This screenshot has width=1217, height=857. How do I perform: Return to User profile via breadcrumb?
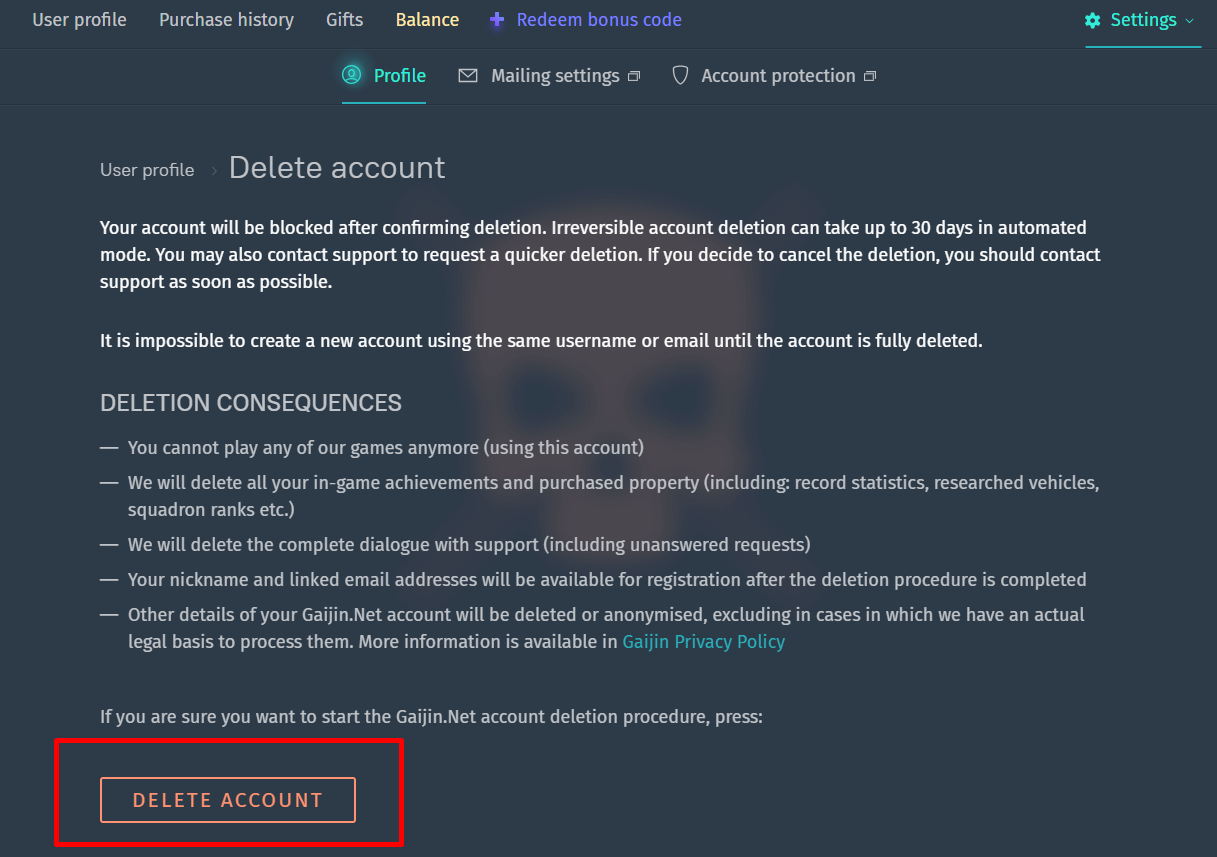coord(147,170)
